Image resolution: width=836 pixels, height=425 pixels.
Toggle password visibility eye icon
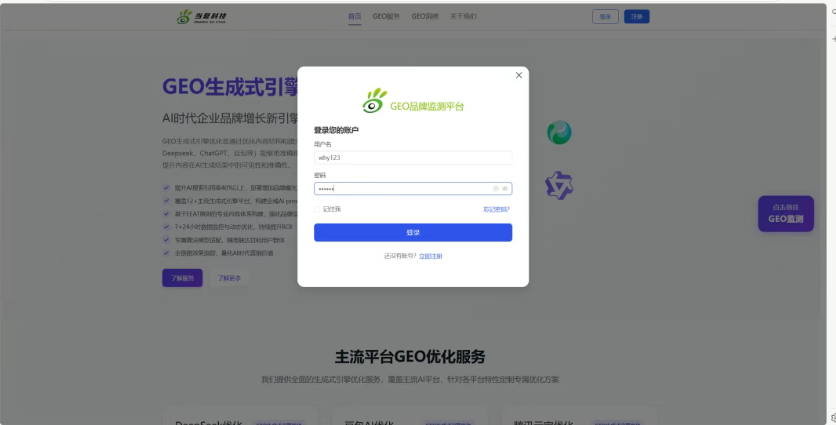[x=505, y=188]
